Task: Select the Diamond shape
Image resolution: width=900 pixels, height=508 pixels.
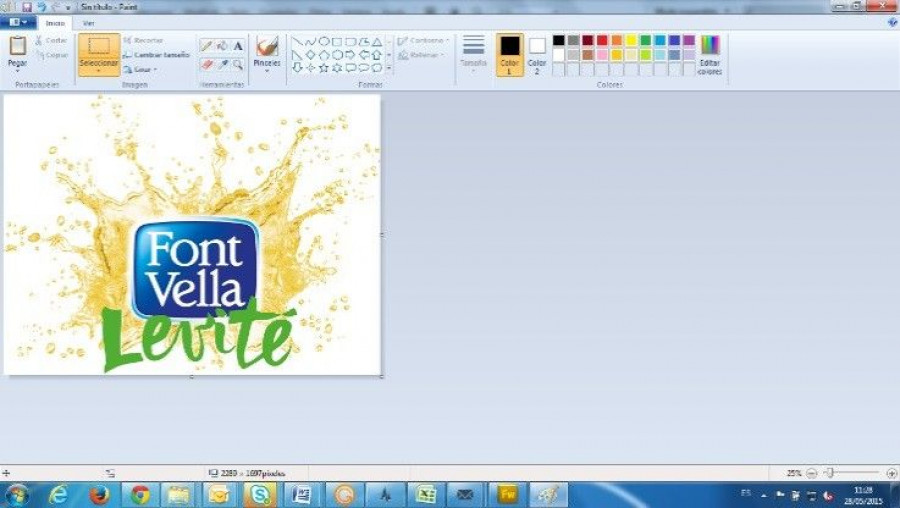Action: coord(311,55)
